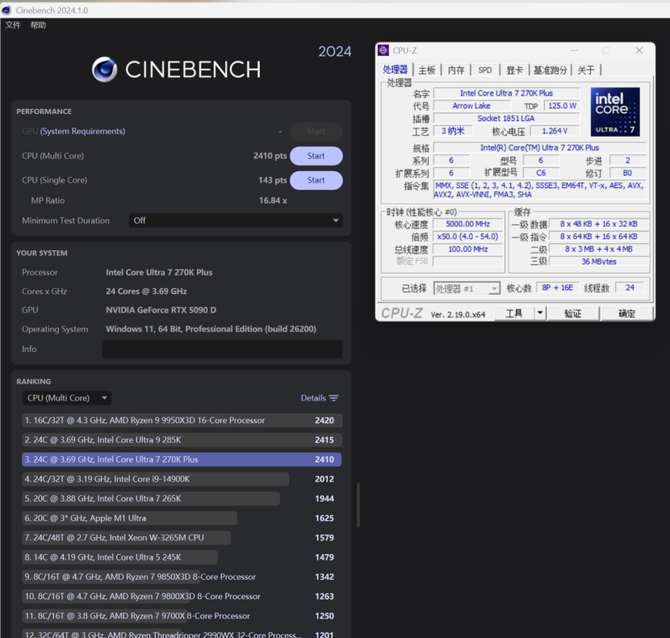Click the Details filter icon in Ranking
Image resolution: width=670 pixels, height=638 pixels.
pos(333,398)
